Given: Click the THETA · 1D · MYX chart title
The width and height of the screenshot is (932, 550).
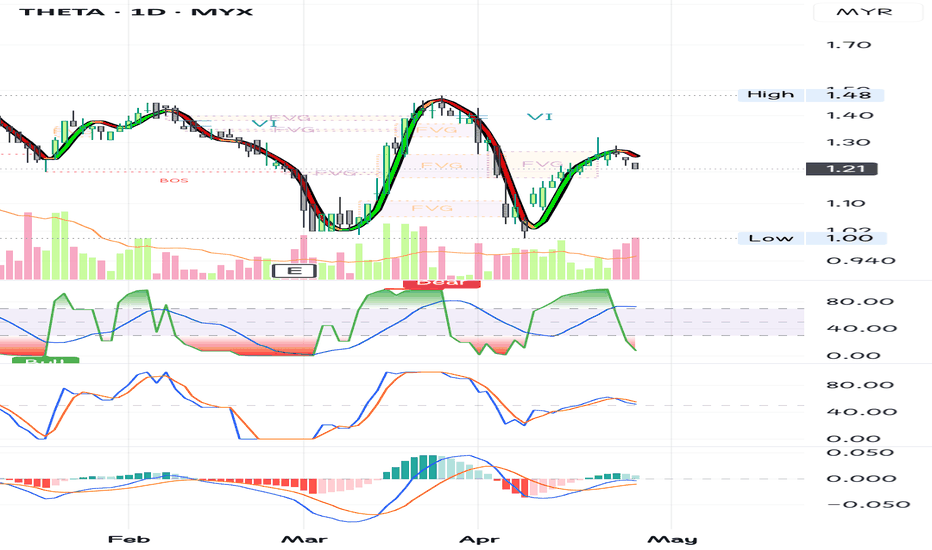Looking at the screenshot, I should (136, 12).
